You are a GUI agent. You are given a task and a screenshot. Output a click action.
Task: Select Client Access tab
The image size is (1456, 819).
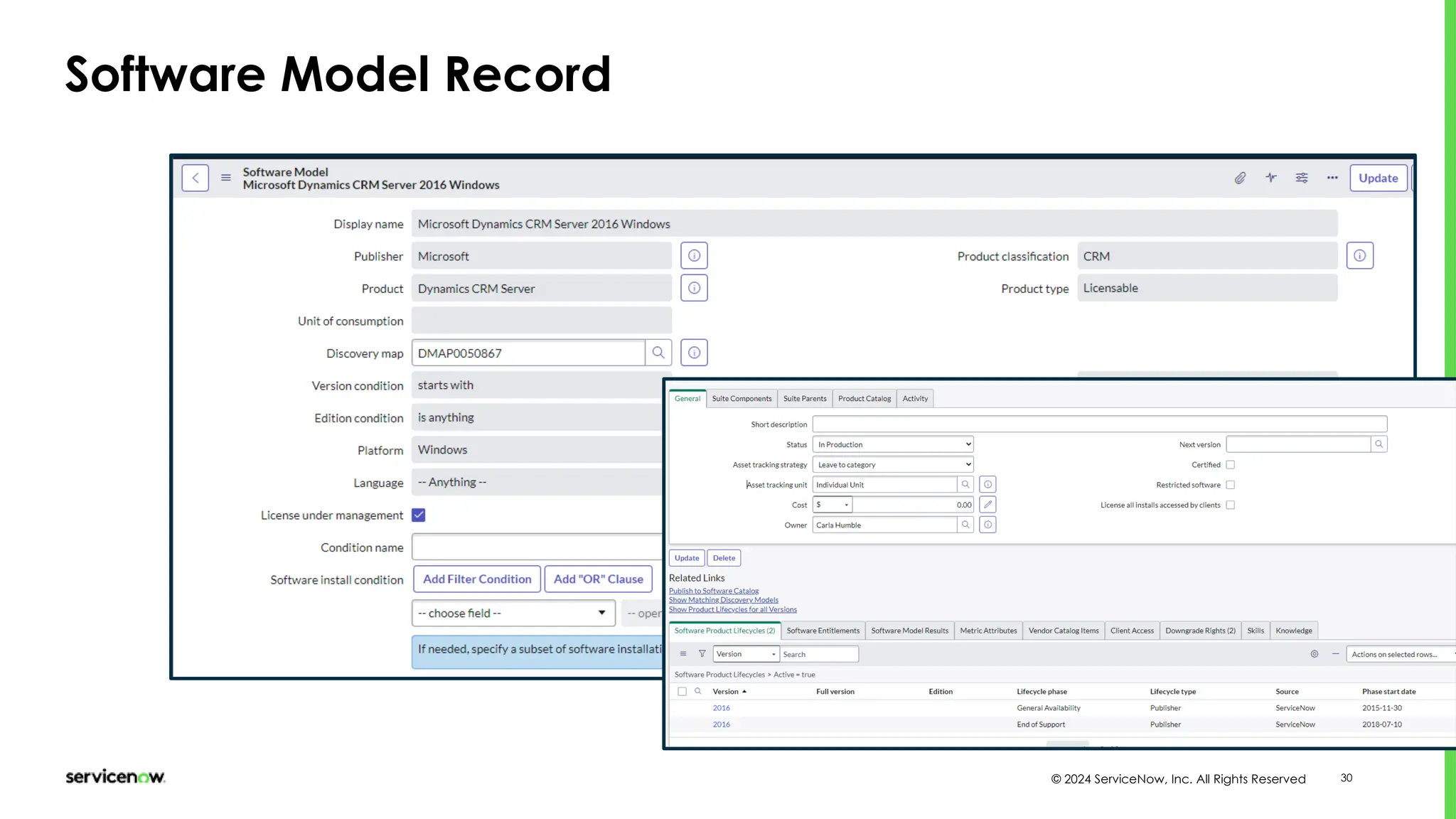point(1132,631)
